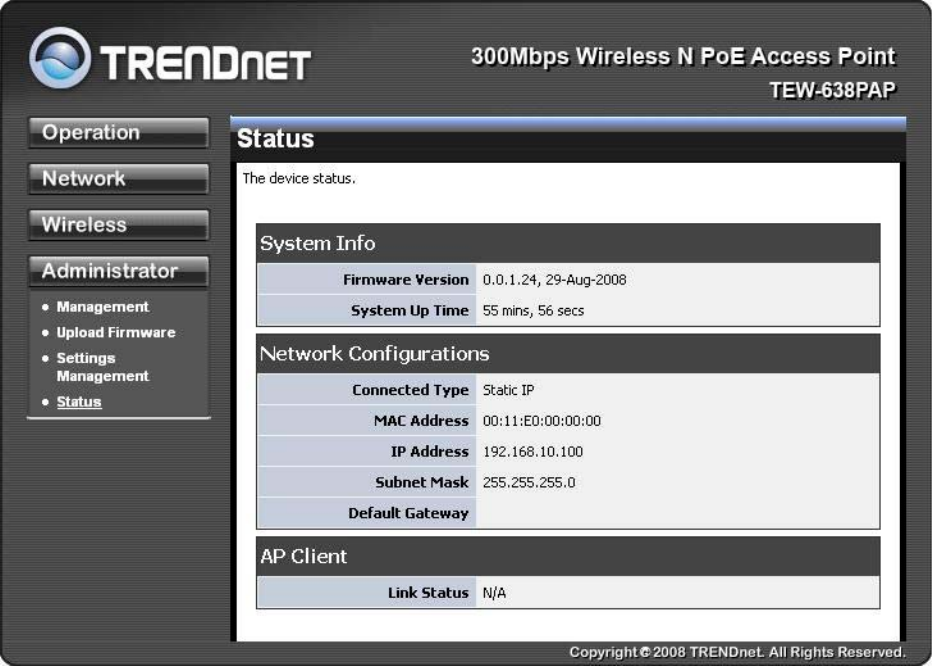Go to the Management page
932x666 pixels.
click(102, 307)
